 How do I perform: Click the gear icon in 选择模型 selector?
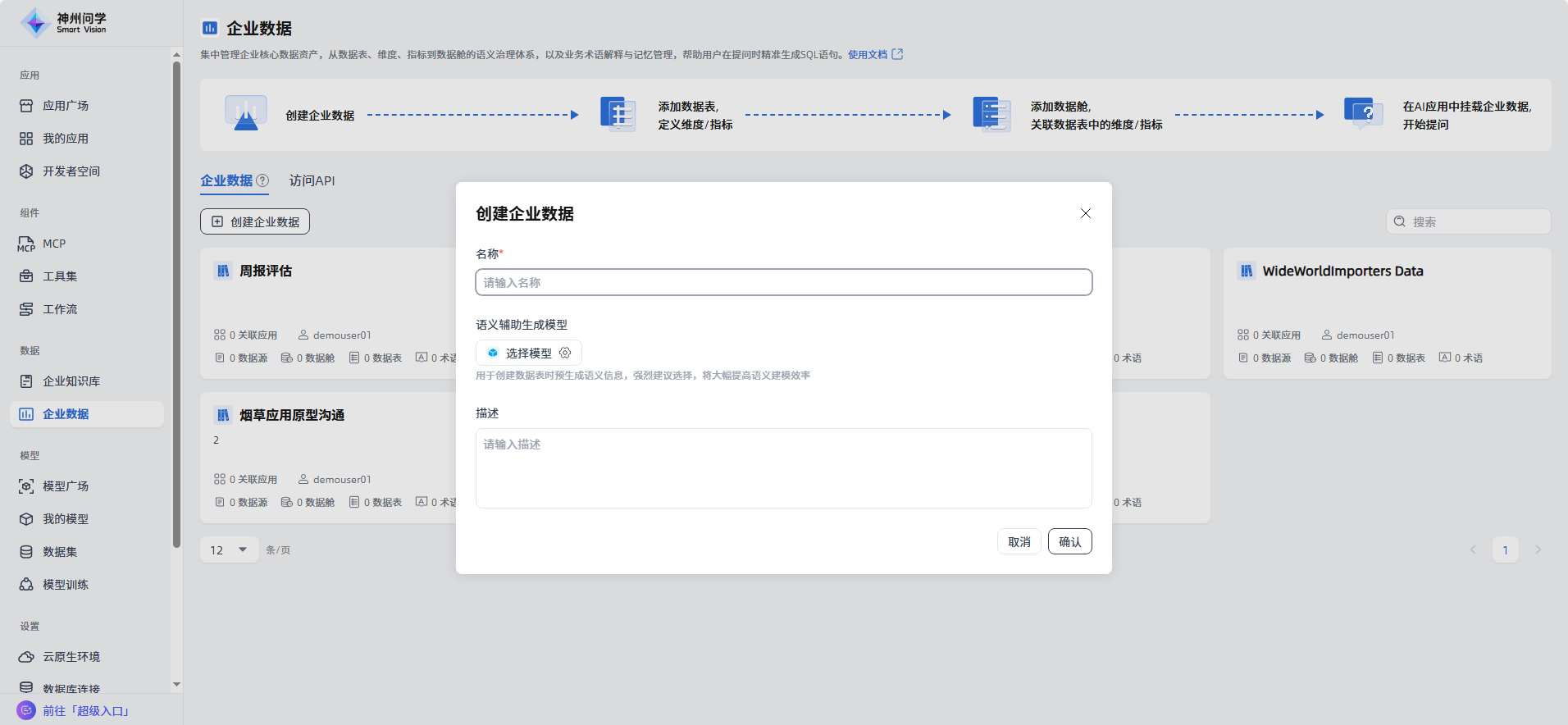click(x=565, y=353)
